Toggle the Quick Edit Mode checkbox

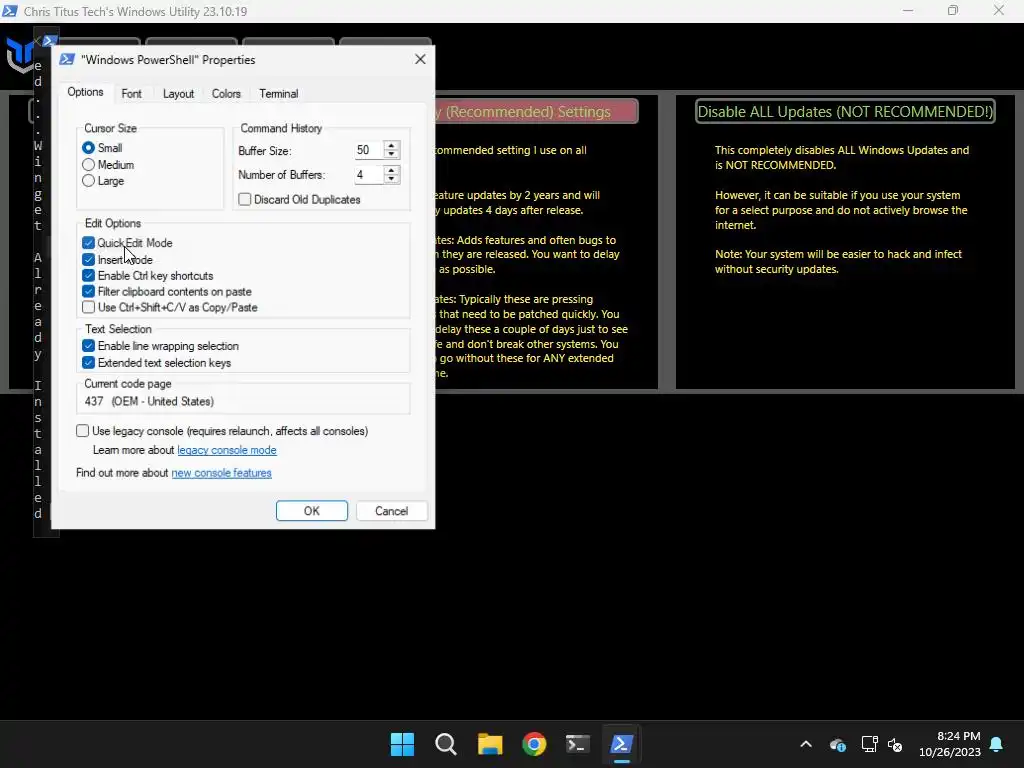coord(88,243)
